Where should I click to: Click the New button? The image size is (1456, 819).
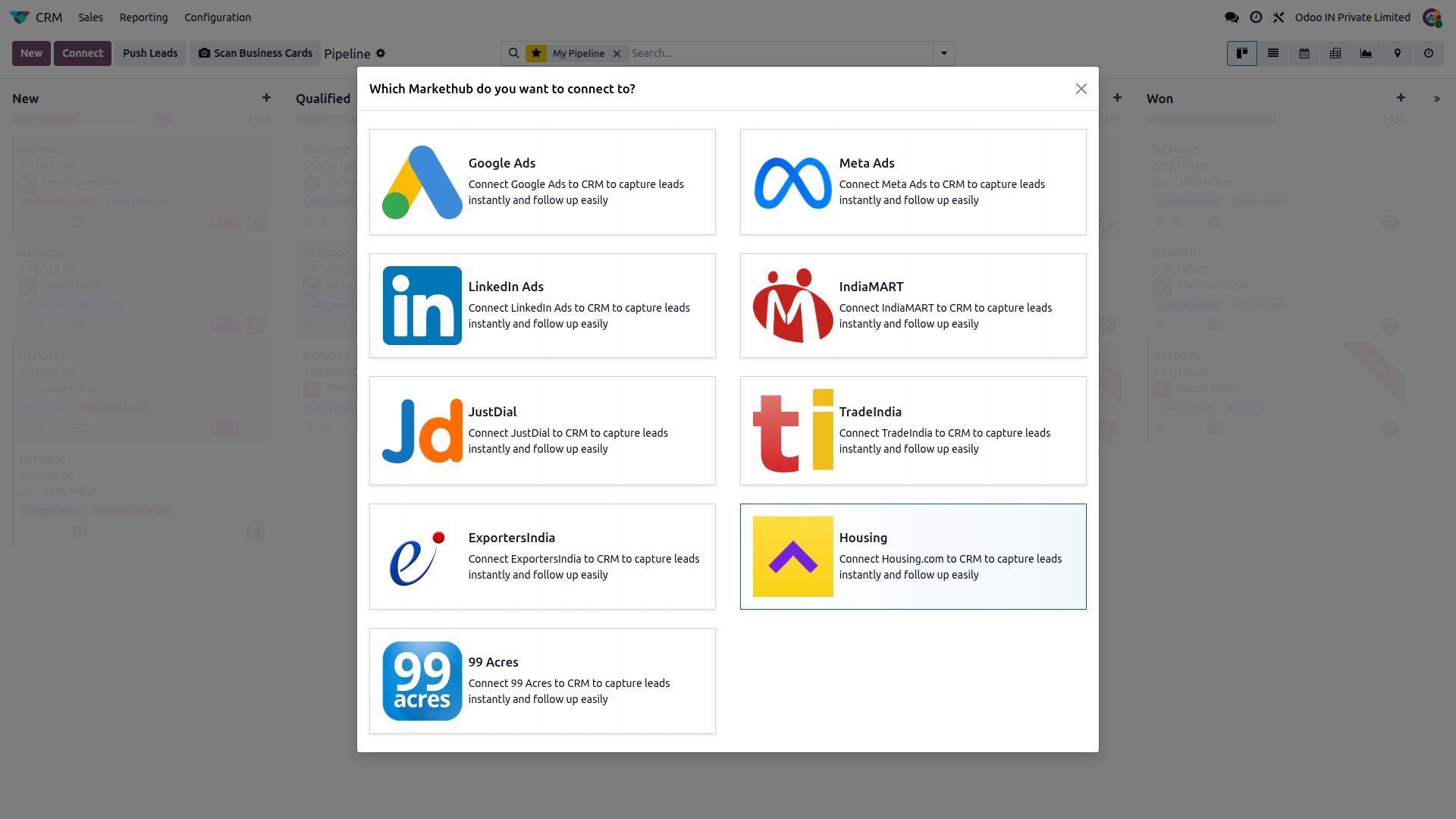click(x=31, y=53)
